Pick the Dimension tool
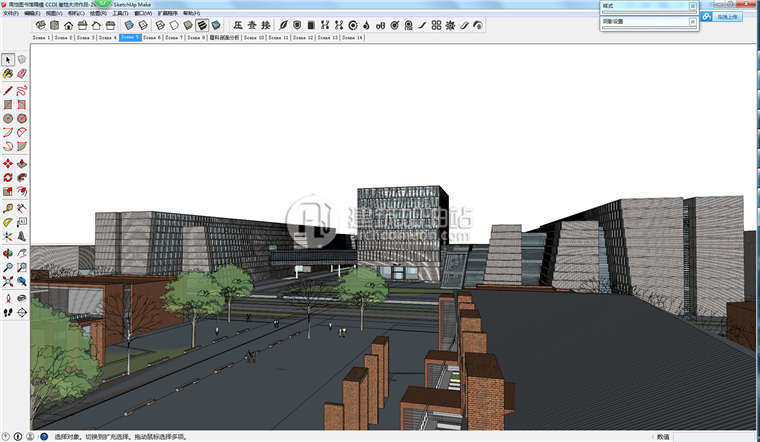This screenshot has height=442, width=760. (22, 208)
